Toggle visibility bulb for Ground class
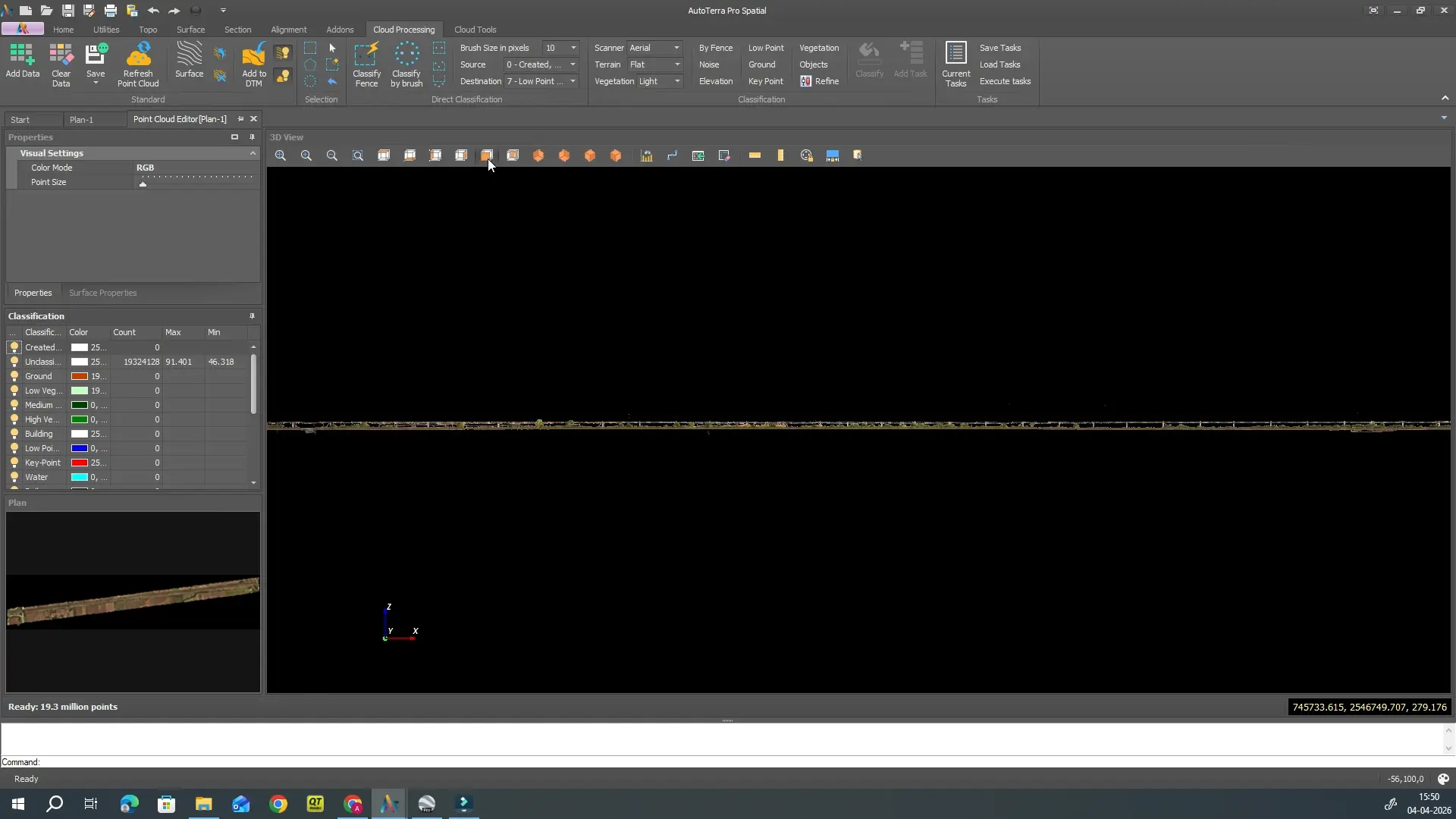 click(14, 376)
